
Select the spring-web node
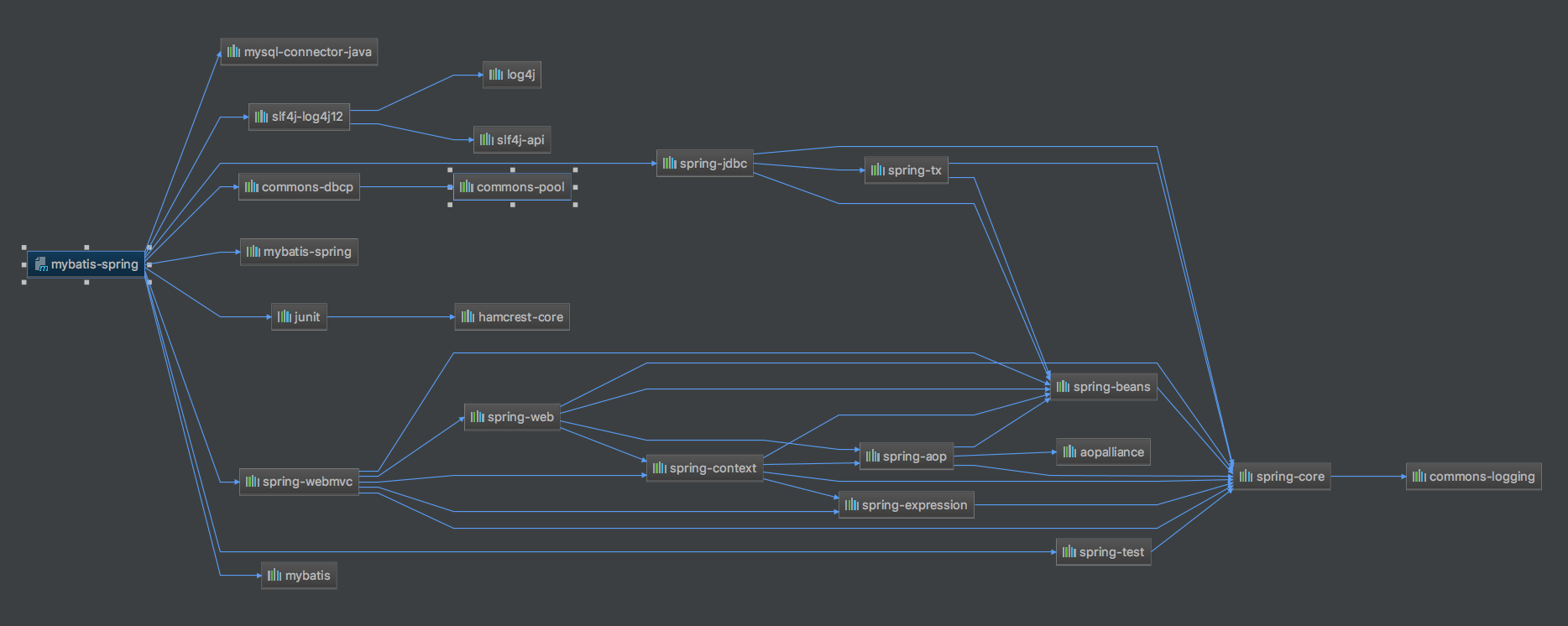[512, 417]
